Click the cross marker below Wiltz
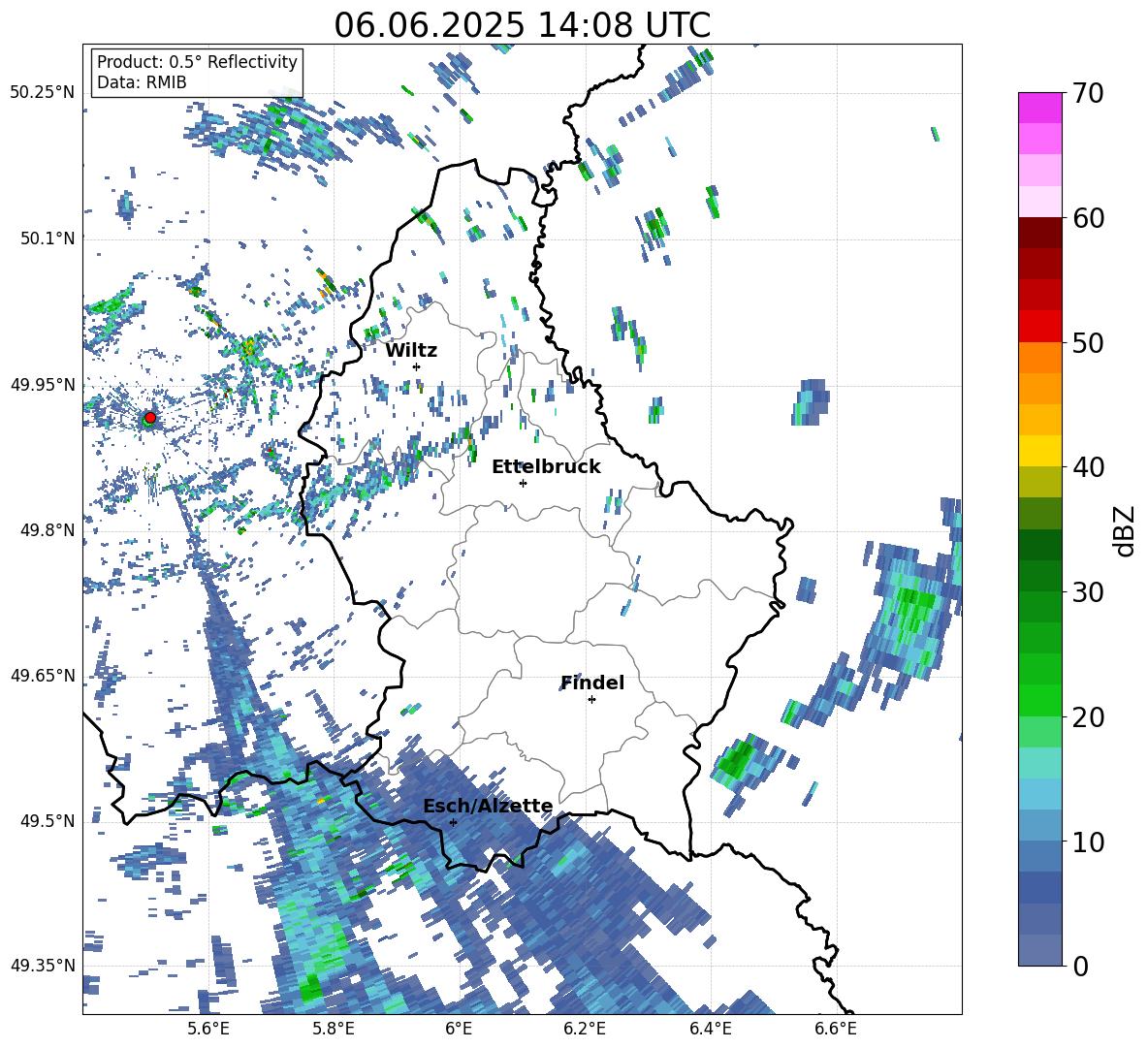Screen dimensions: 1148x1048 click(417, 366)
